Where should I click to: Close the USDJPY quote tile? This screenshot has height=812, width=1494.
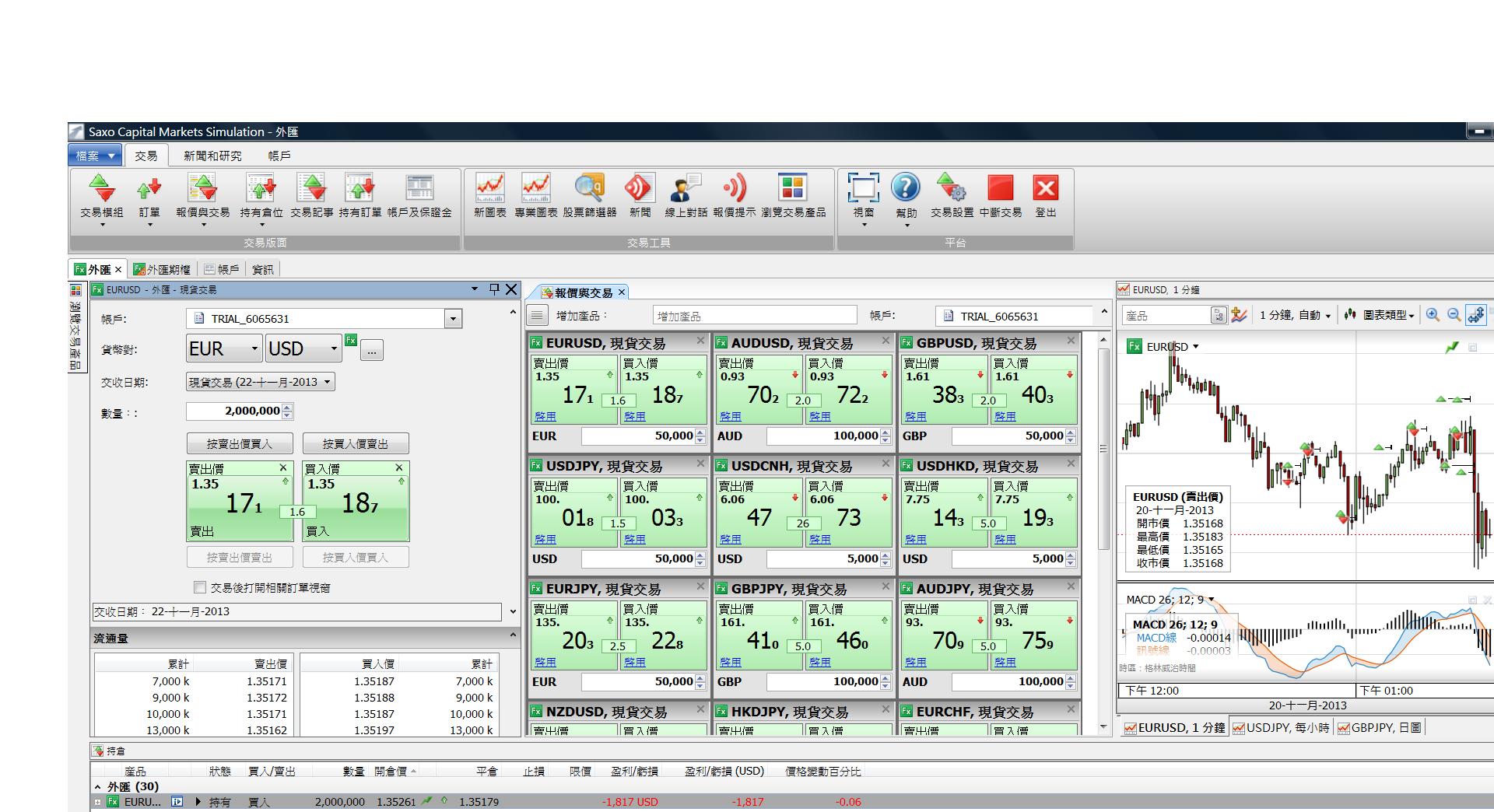[x=700, y=464]
